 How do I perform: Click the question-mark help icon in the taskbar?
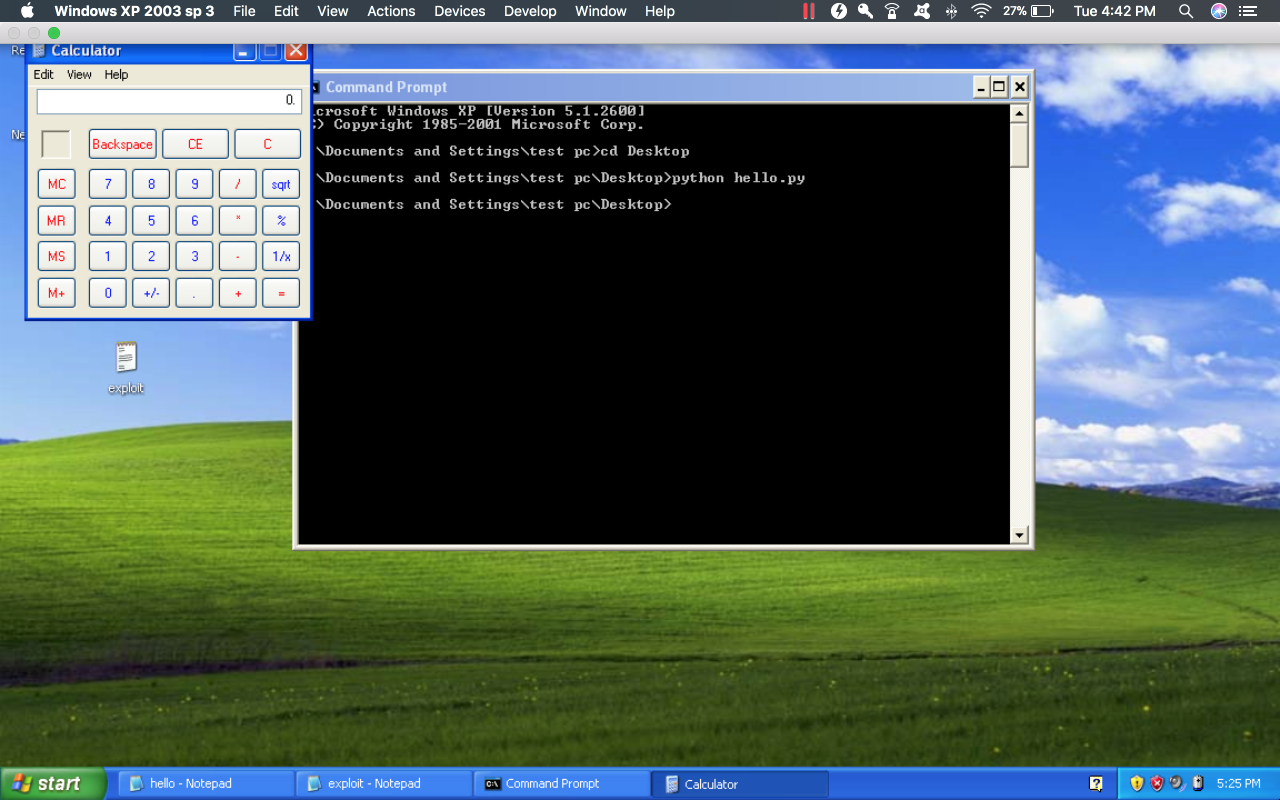[1096, 784]
